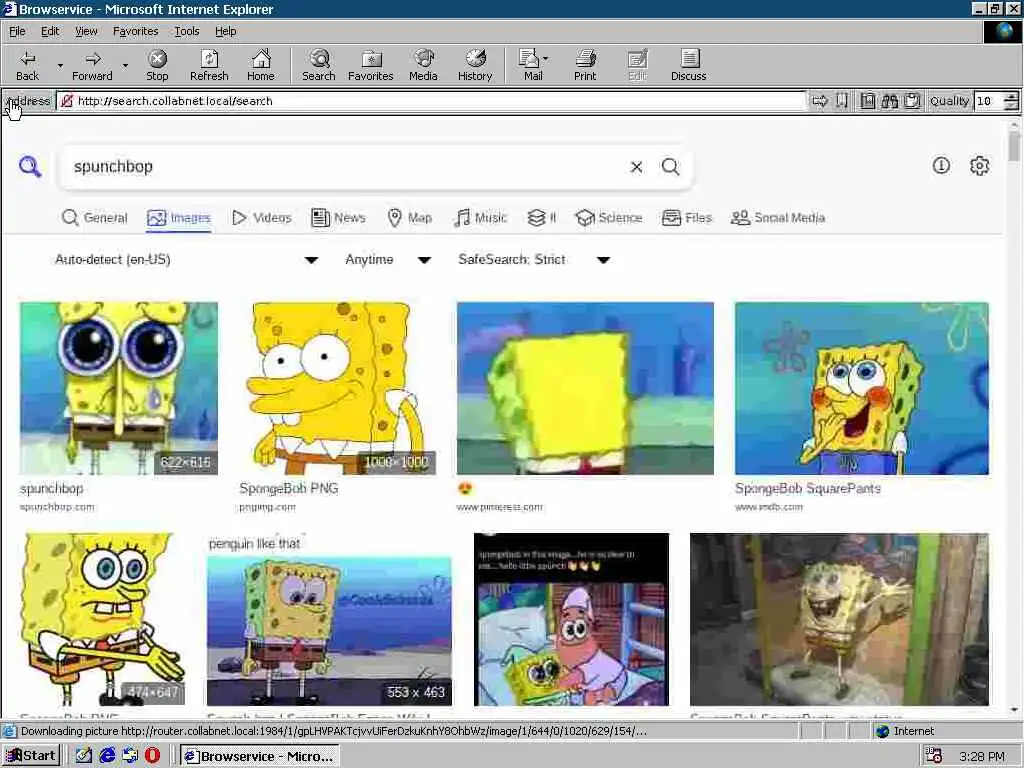1024x768 pixels.
Task: Click the system tray clock 3:28 PM
Action: [x=982, y=756]
